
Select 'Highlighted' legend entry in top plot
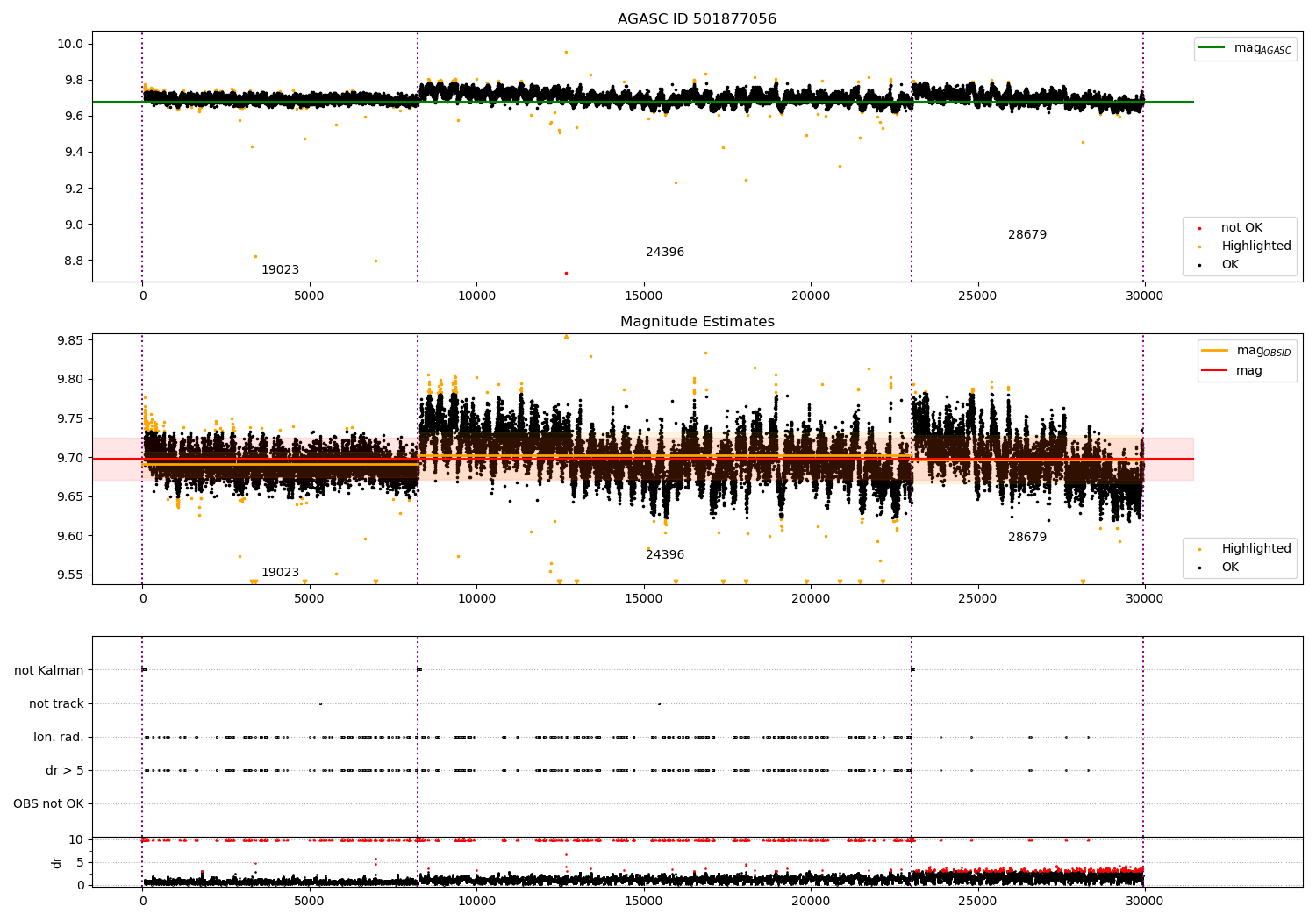[x=1256, y=246]
